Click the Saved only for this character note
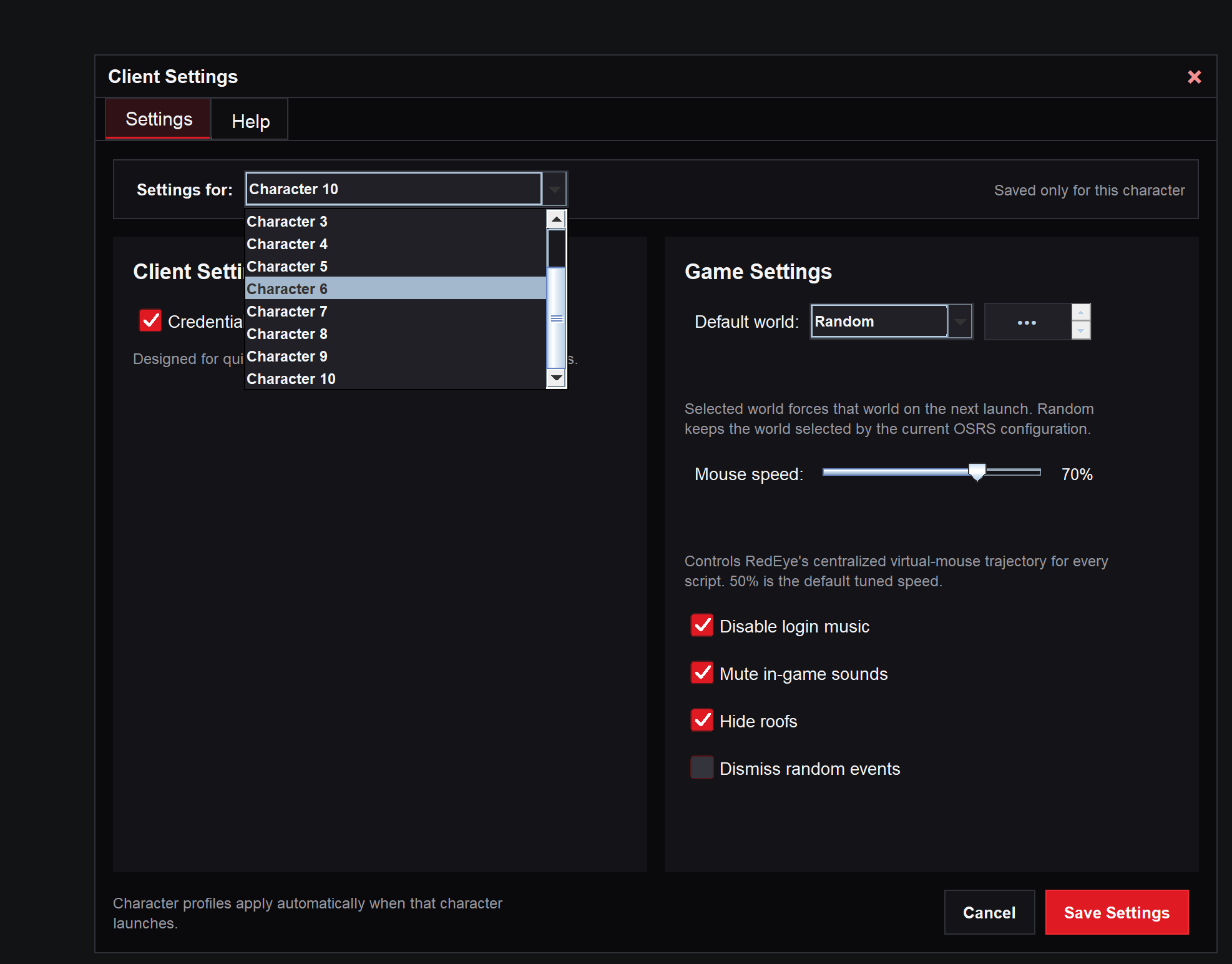The width and height of the screenshot is (1232, 964). tap(1089, 190)
